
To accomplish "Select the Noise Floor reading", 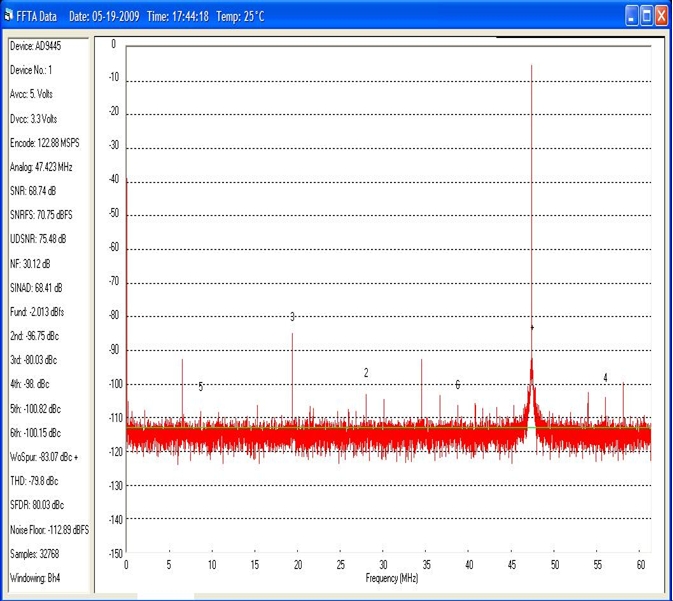I will [x=49, y=529].
